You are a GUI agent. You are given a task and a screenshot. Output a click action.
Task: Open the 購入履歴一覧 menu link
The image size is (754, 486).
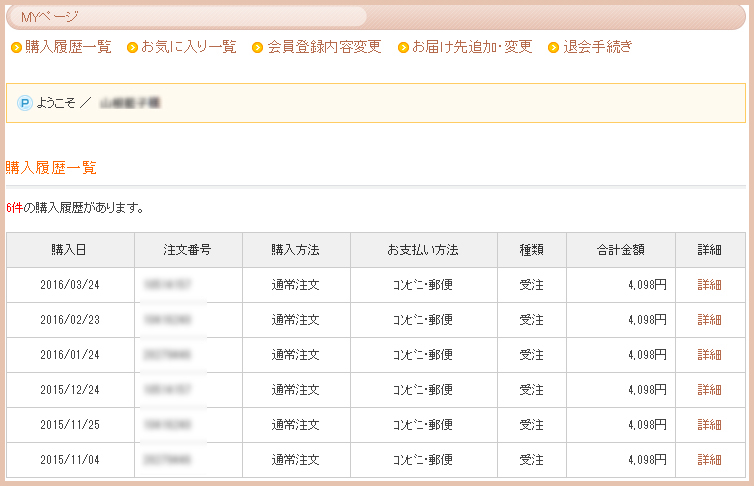(68, 47)
